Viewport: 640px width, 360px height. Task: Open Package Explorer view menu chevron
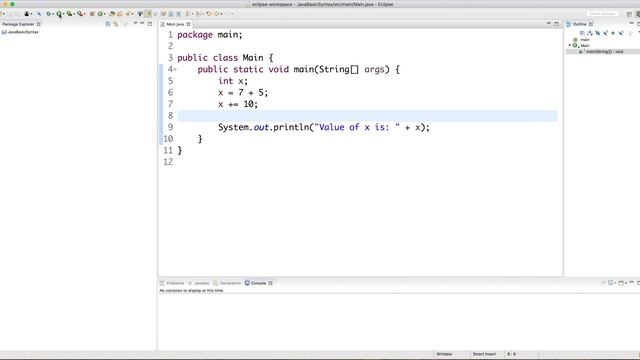(x=135, y=23)
